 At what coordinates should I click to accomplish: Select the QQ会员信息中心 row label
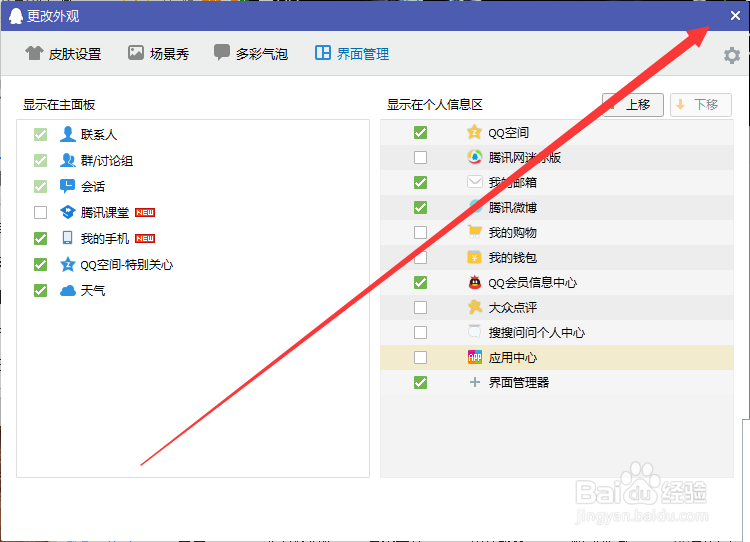(x=532, y=283)
